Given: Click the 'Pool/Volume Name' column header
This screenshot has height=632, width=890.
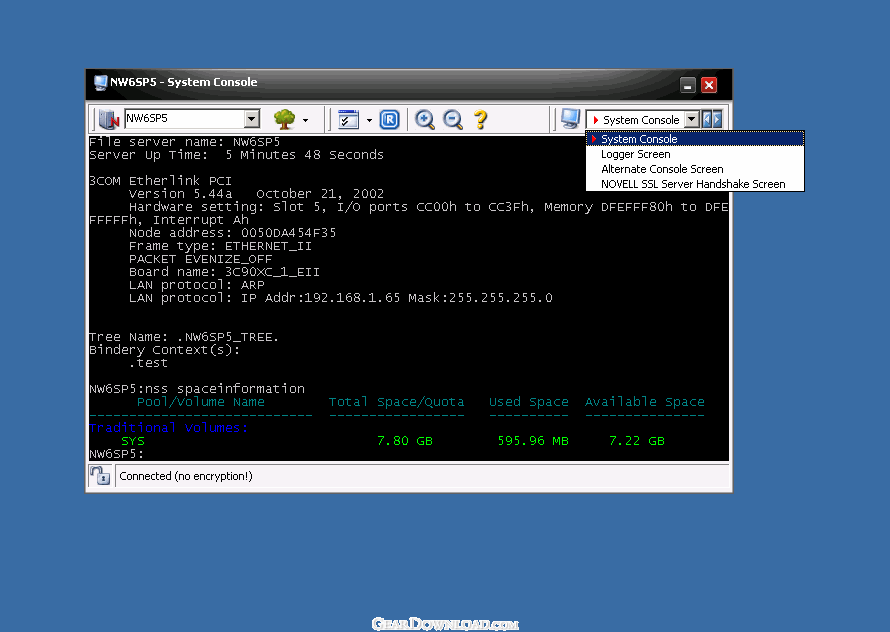Looking at the screenshot, I should 201,402.
